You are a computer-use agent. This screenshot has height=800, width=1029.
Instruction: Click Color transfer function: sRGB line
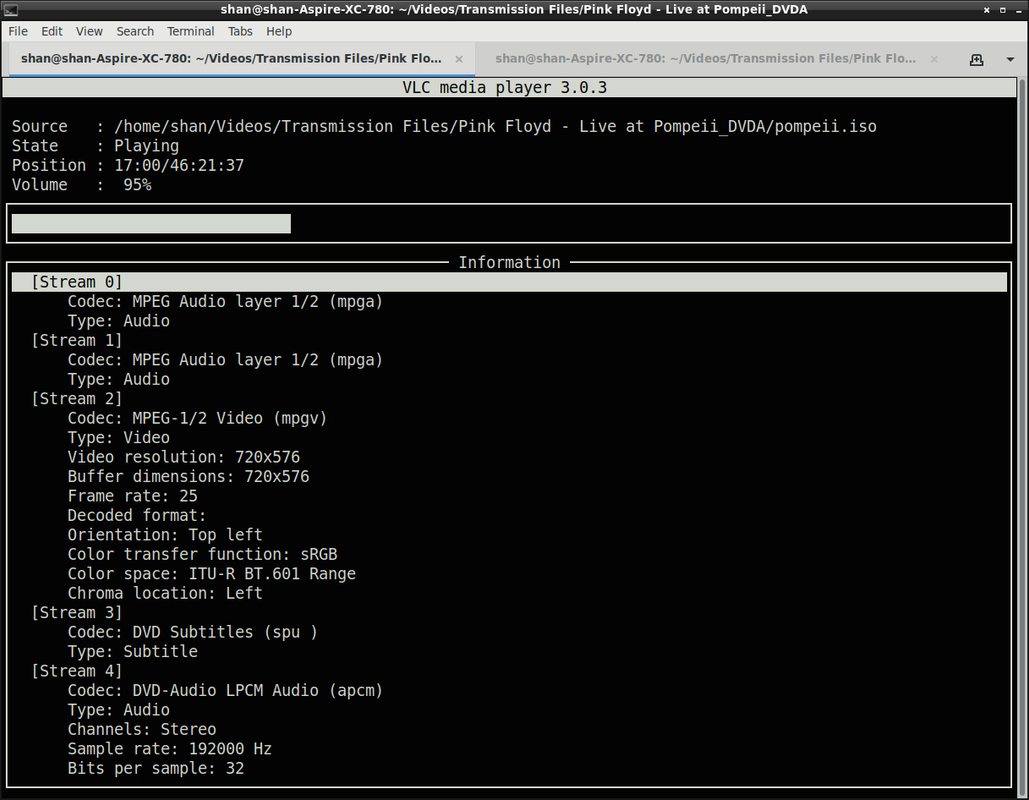click(x=203, y=555)
